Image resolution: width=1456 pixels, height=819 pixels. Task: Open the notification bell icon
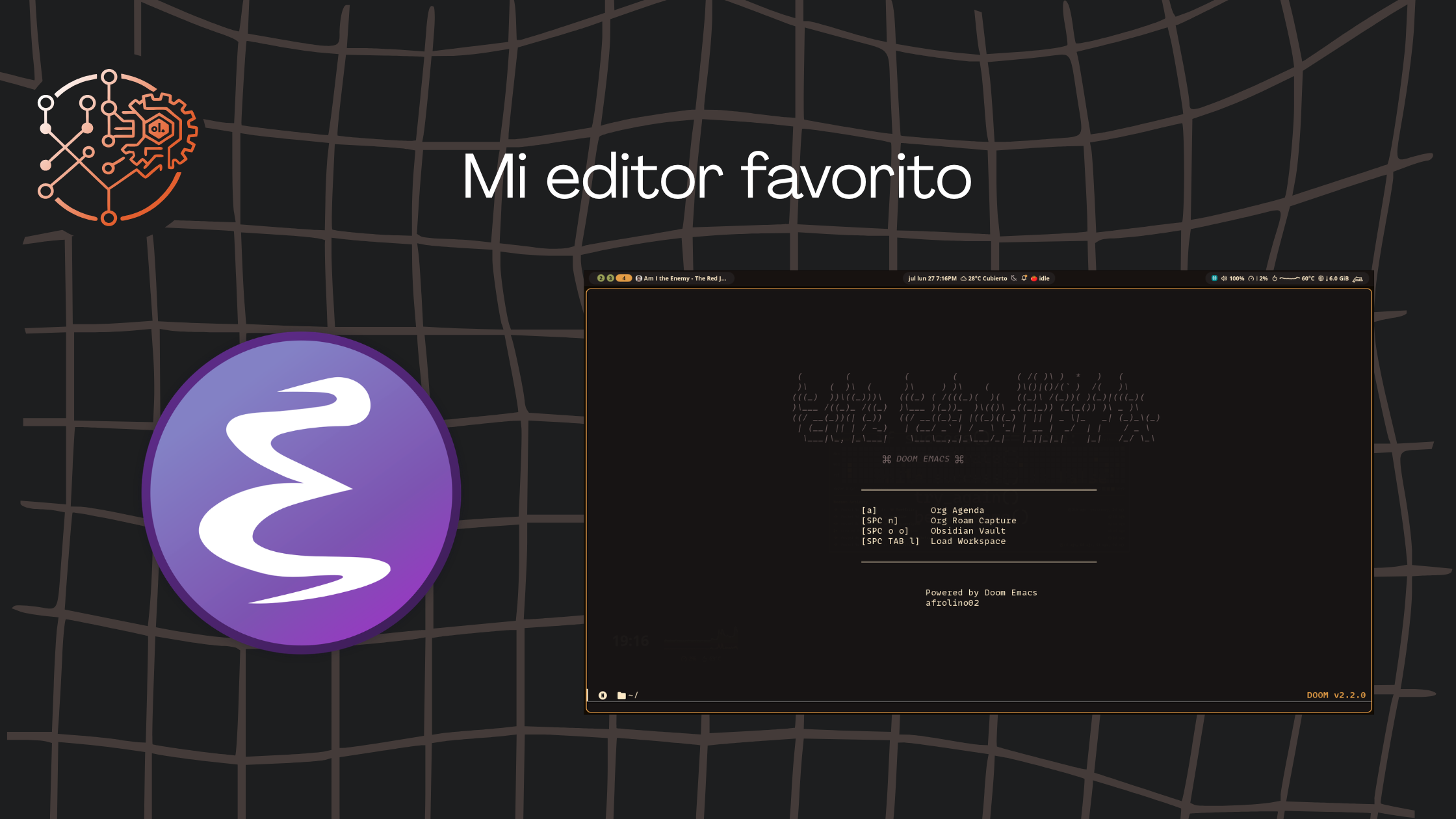point(1024,278)
